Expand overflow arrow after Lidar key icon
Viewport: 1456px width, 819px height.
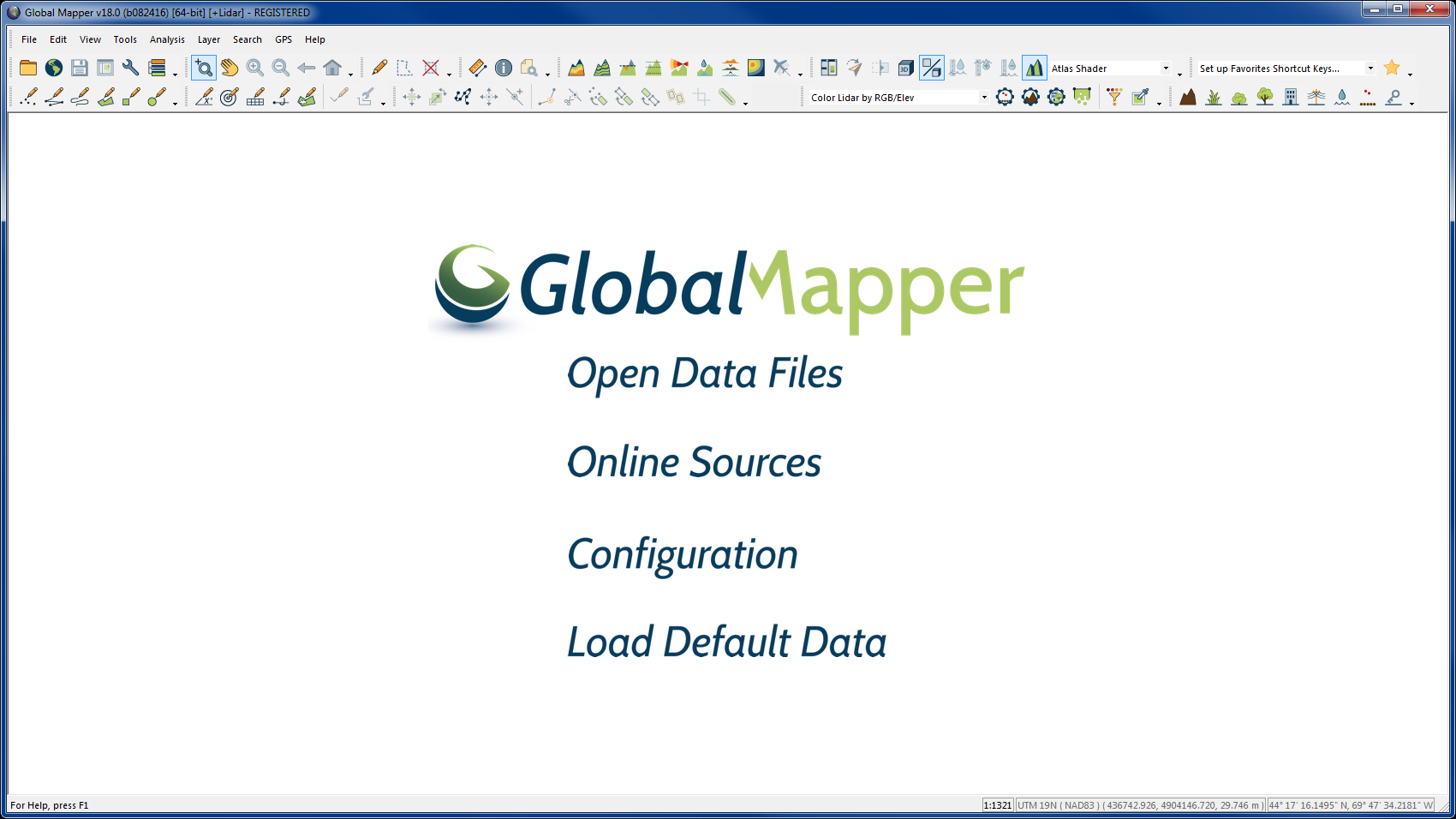click(1411, 103)
